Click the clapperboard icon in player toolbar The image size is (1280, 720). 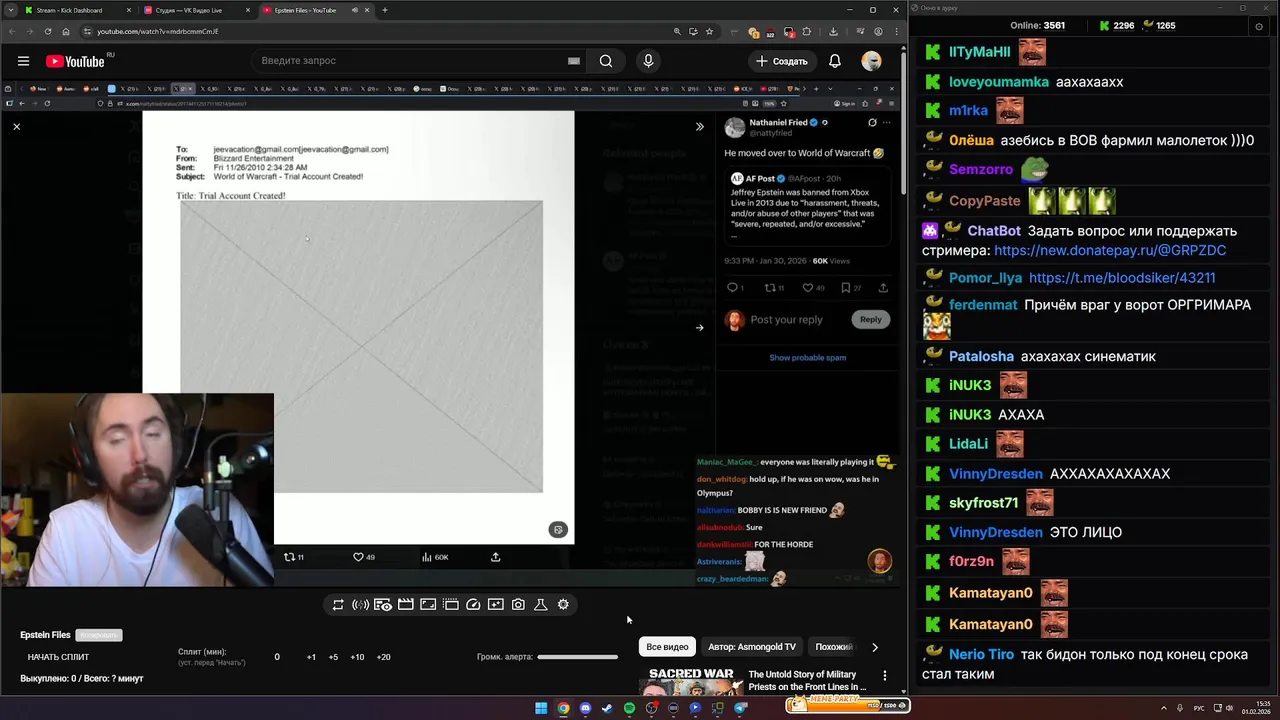coord(405,605)
